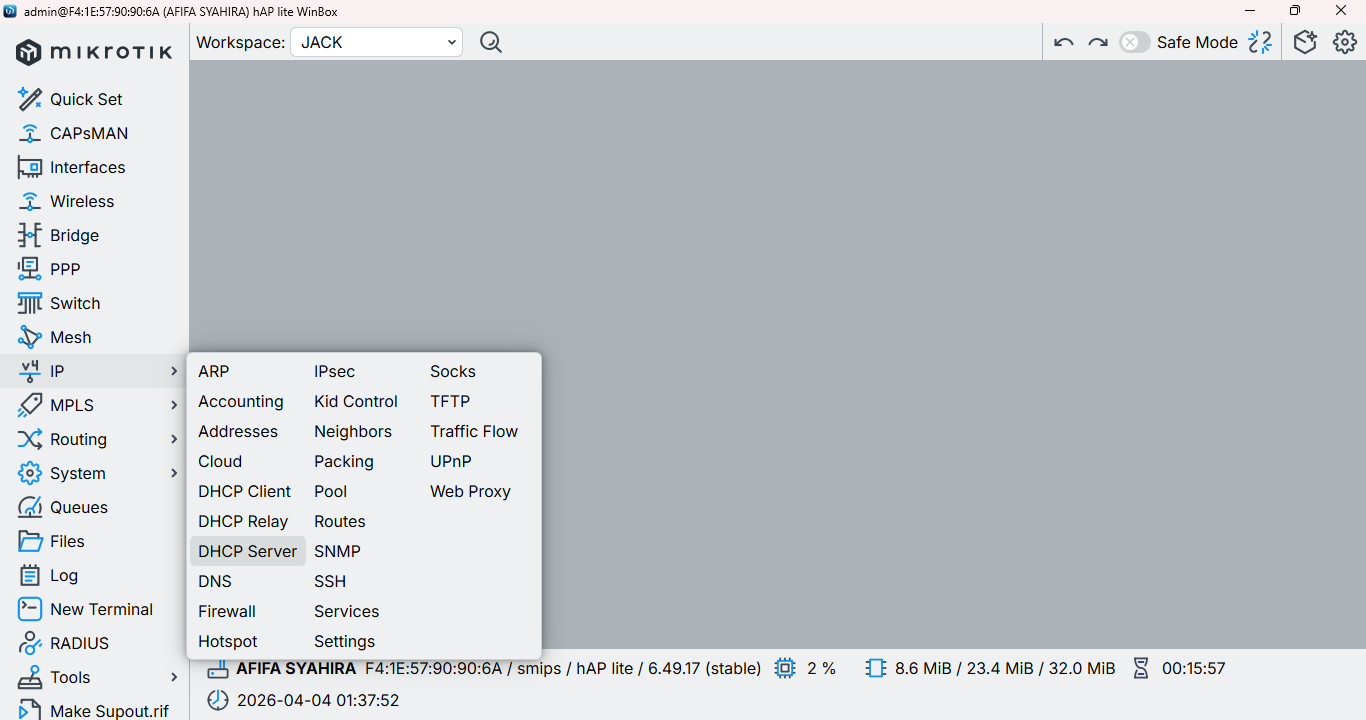Open the settings gear icon

point(1345,42)
